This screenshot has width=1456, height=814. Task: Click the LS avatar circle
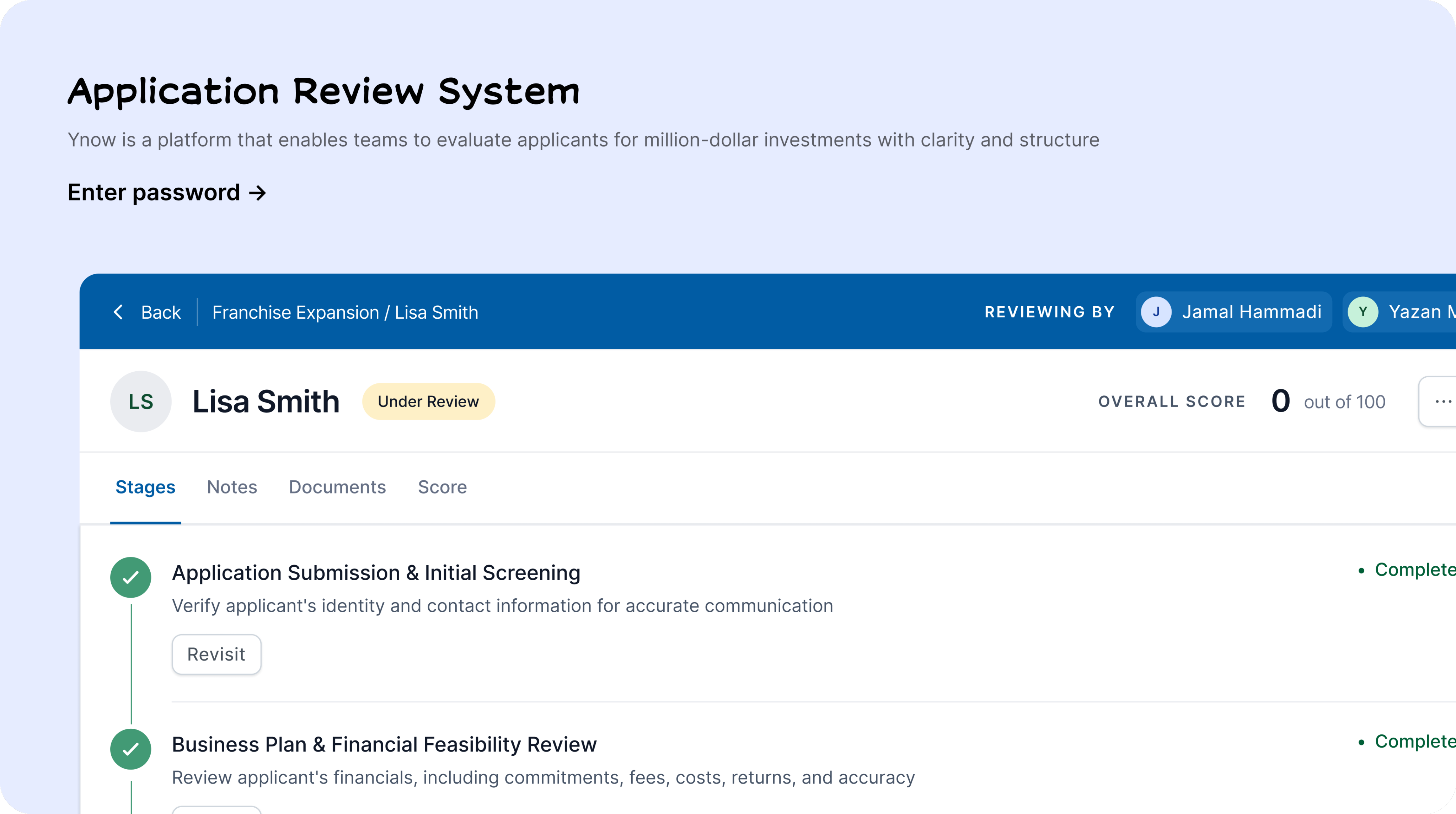pos(141,401)
